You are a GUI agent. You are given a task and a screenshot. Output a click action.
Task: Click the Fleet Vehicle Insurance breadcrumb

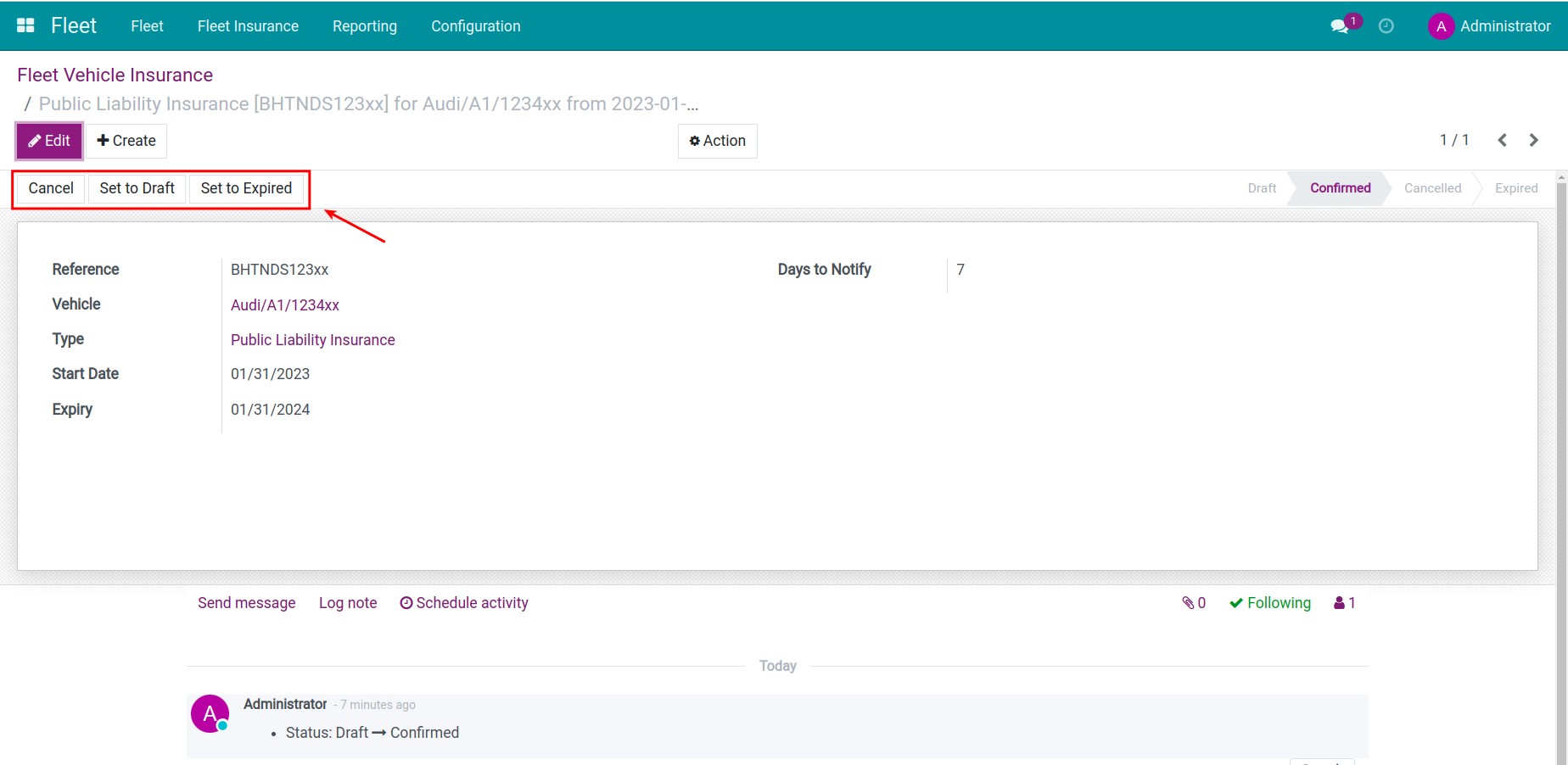pos(115,75)
